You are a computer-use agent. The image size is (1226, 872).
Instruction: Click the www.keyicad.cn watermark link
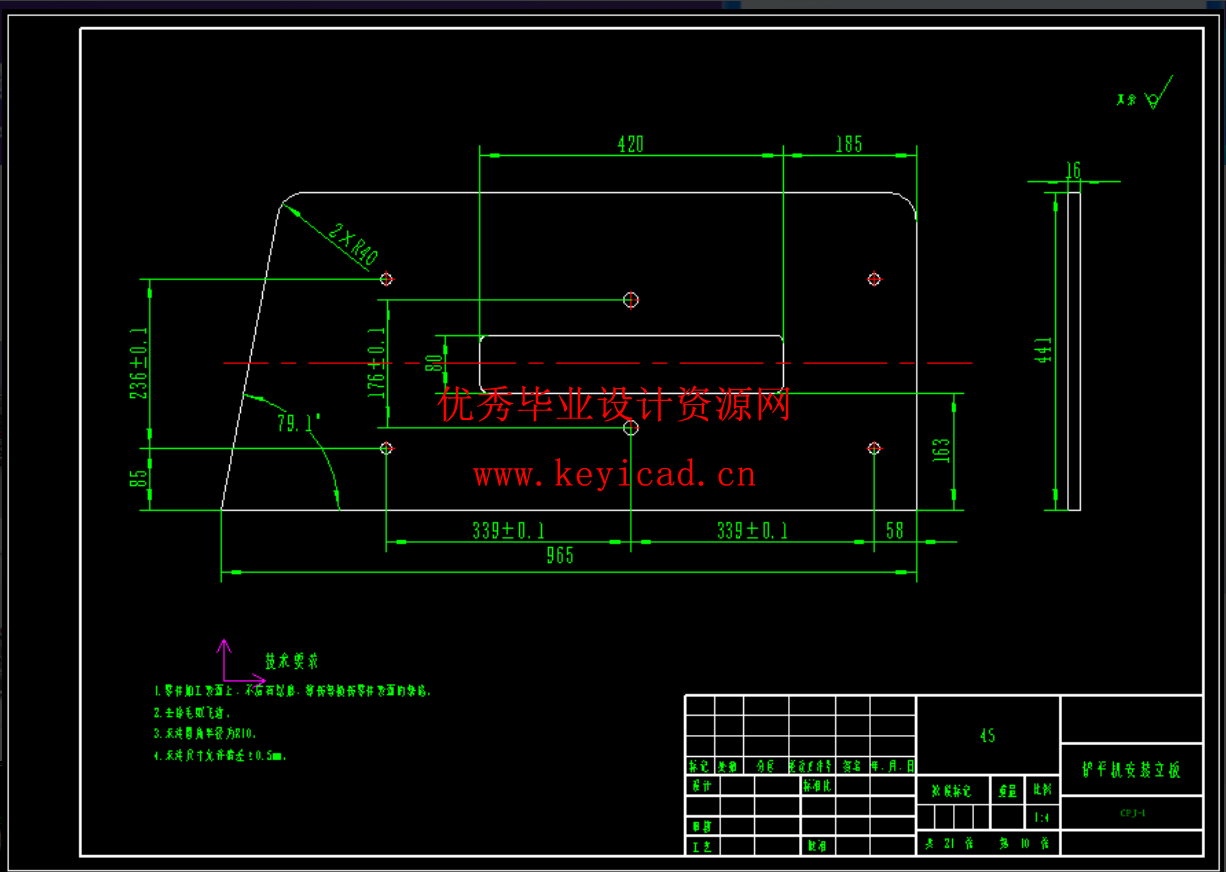click(x=615, y=474)
